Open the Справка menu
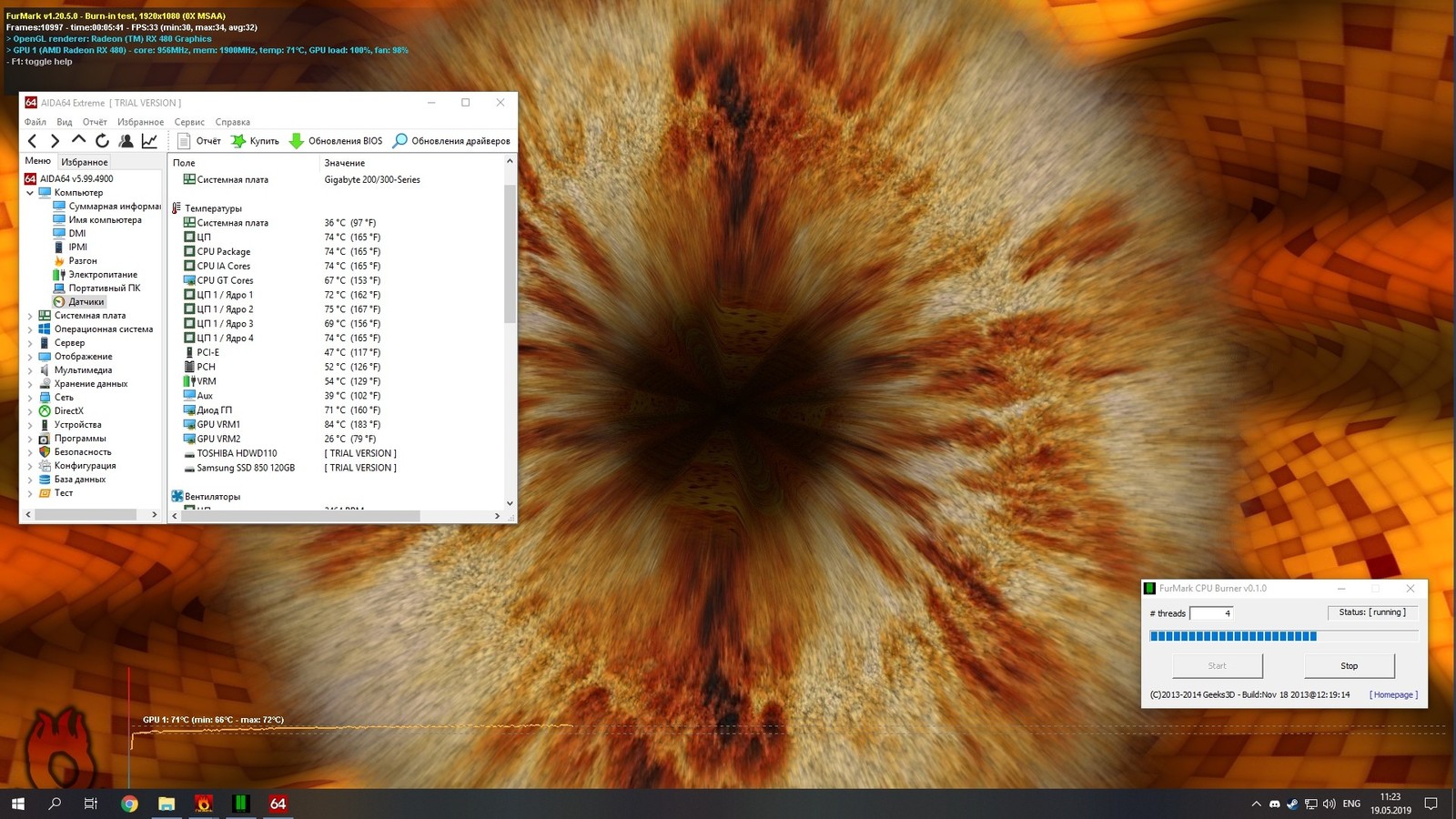The width and height of the screenshot is (1456, 819). [233, 122]
